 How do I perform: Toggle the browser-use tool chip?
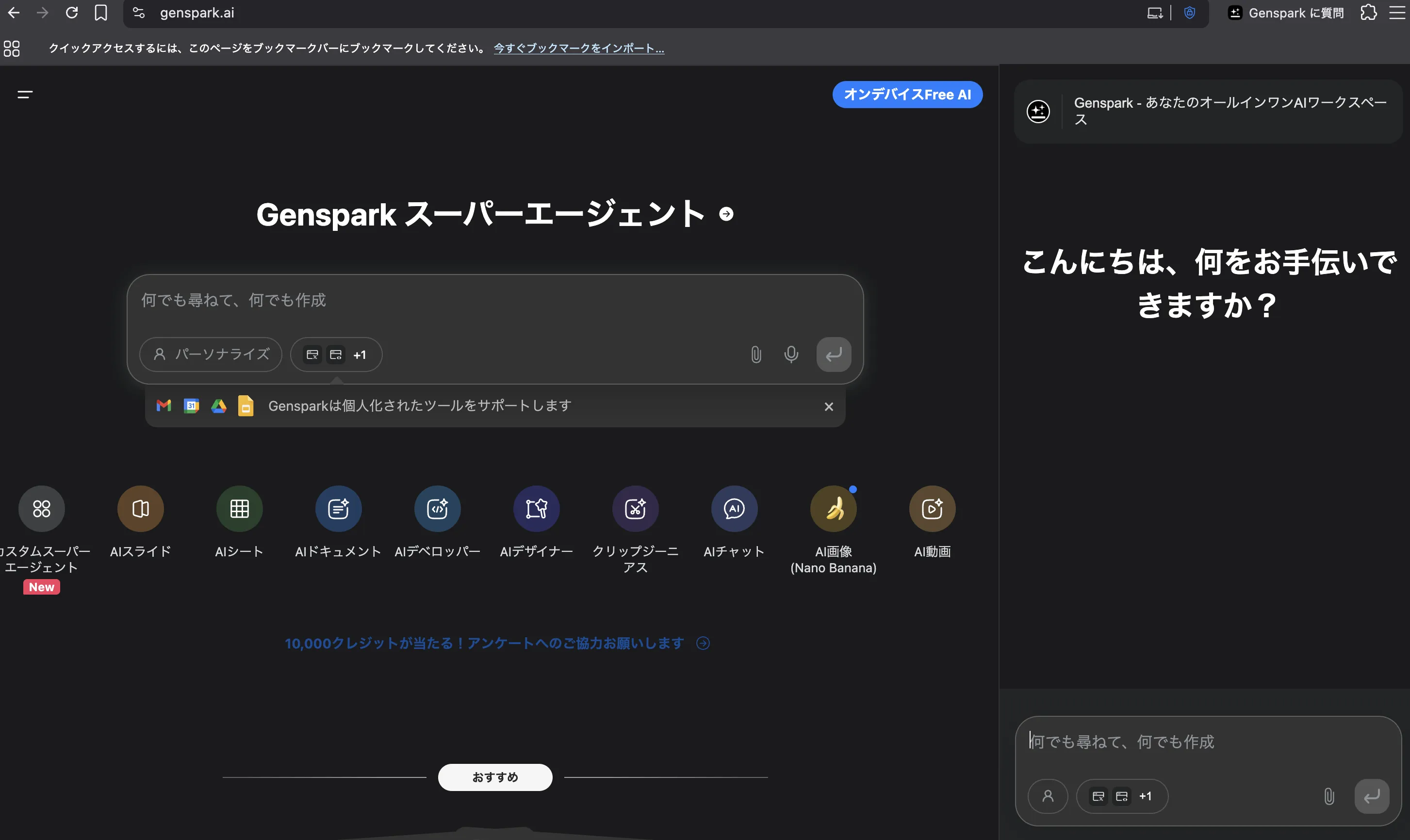click(312, 355)
